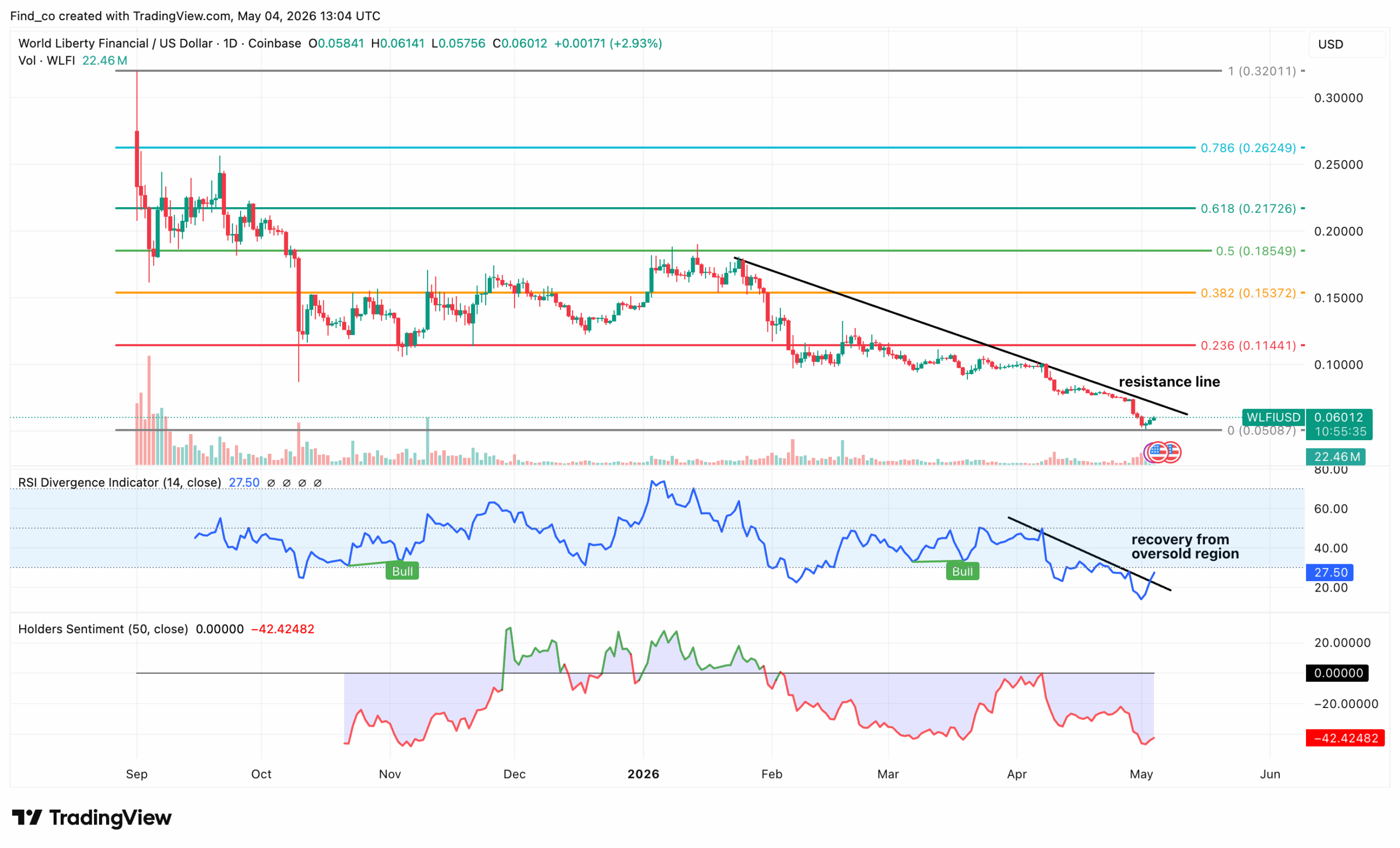This screenshot has height=848, width=1400.
Task: Click the green Bull label near late March
Action: tap(962, 571)
